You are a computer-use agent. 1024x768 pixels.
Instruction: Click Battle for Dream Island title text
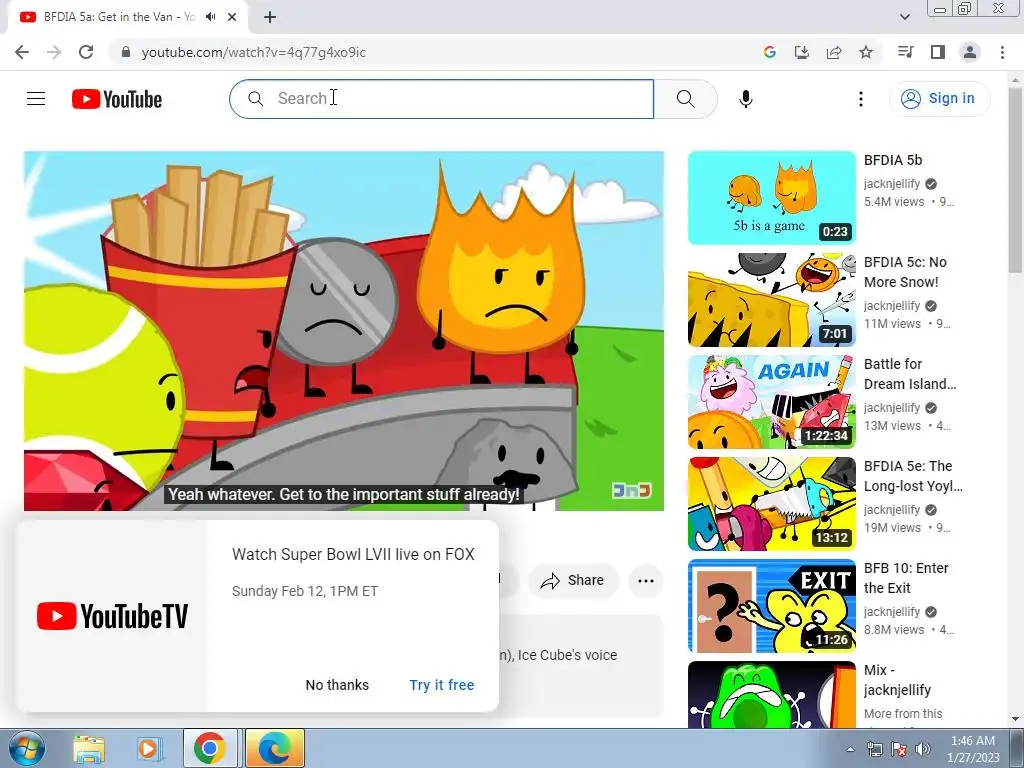pyautogui.click(x=910, y=374)
